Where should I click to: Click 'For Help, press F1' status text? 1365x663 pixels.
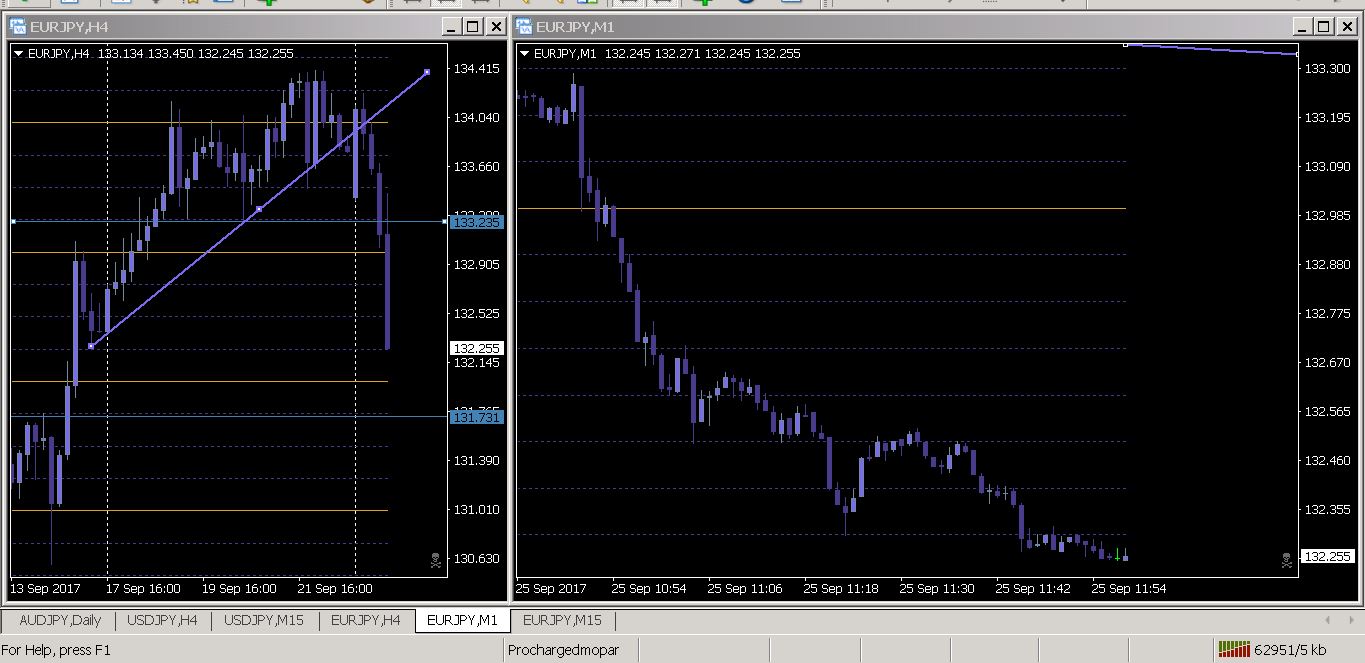tap(56, 650)
